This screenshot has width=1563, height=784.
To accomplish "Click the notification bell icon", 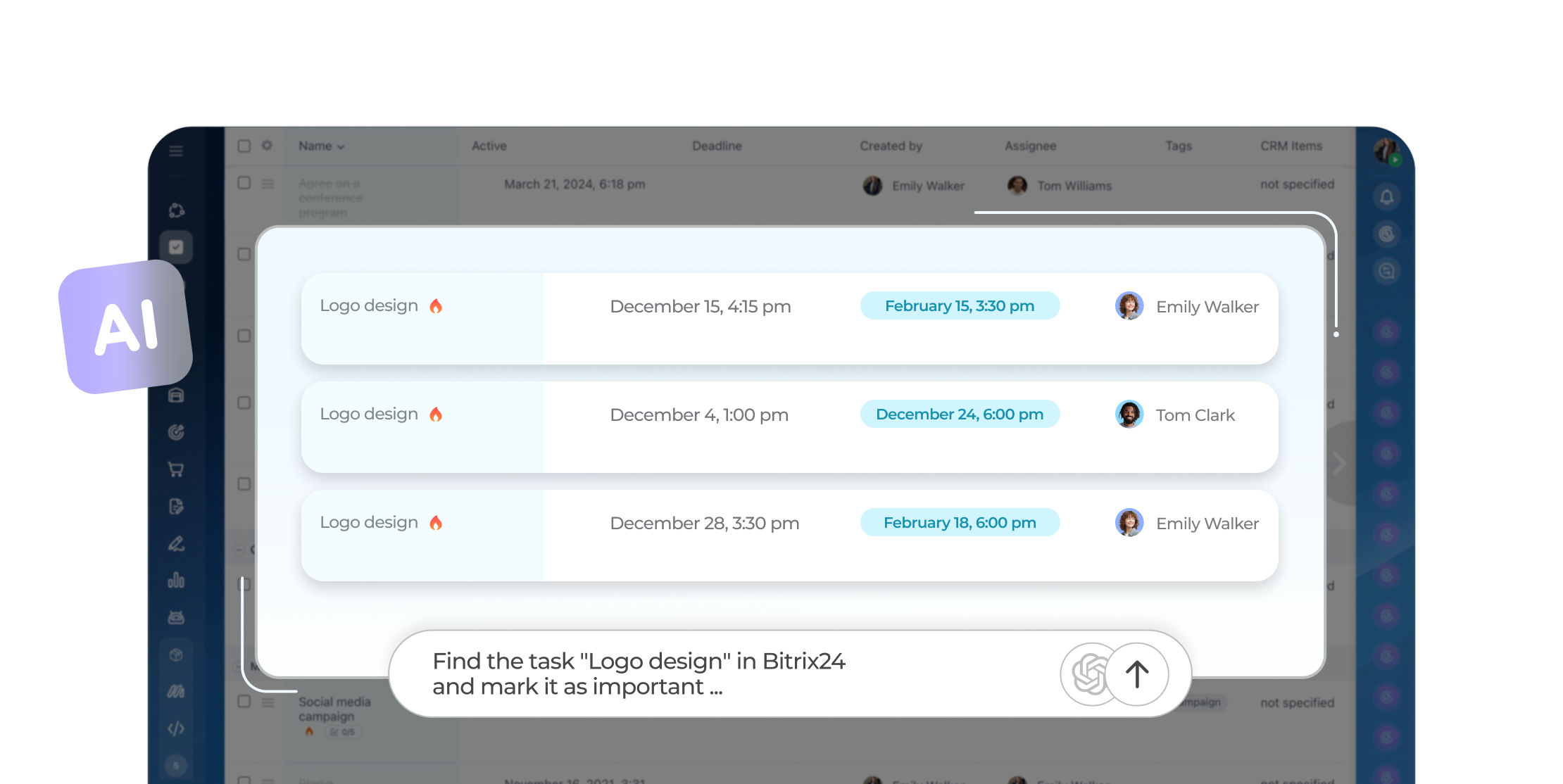I will [1387, 197].
